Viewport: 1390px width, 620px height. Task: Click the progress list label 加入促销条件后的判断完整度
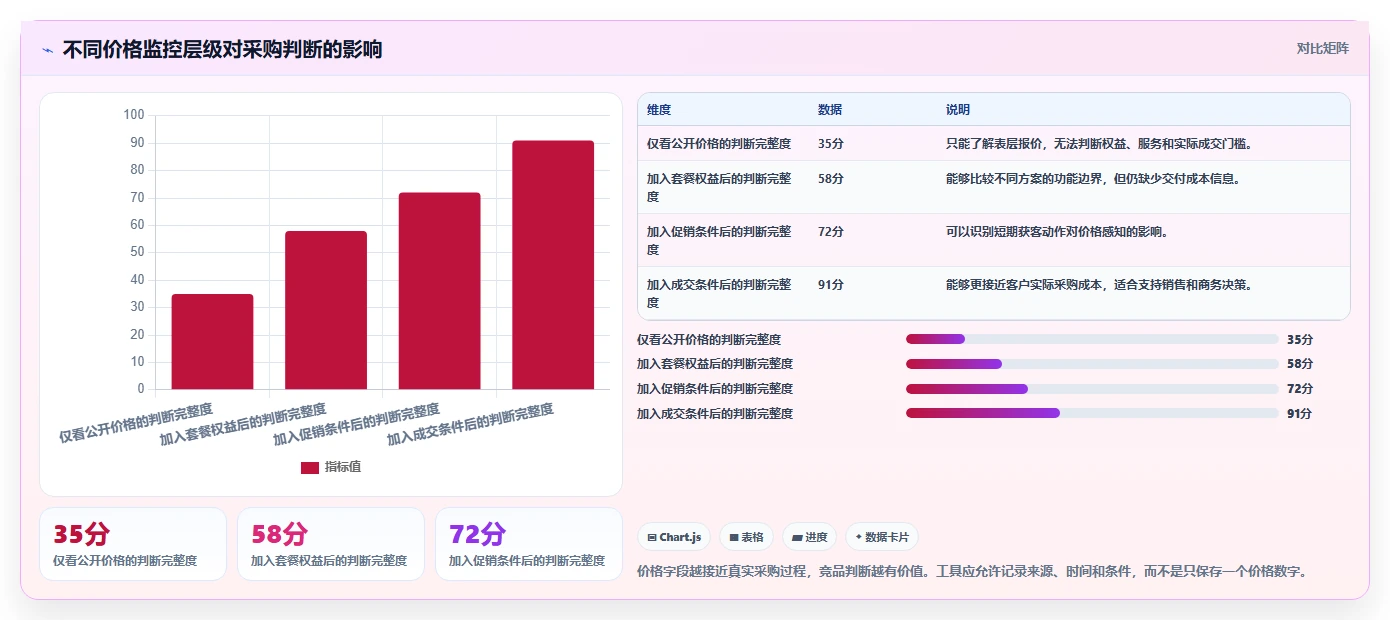[715, 388]
